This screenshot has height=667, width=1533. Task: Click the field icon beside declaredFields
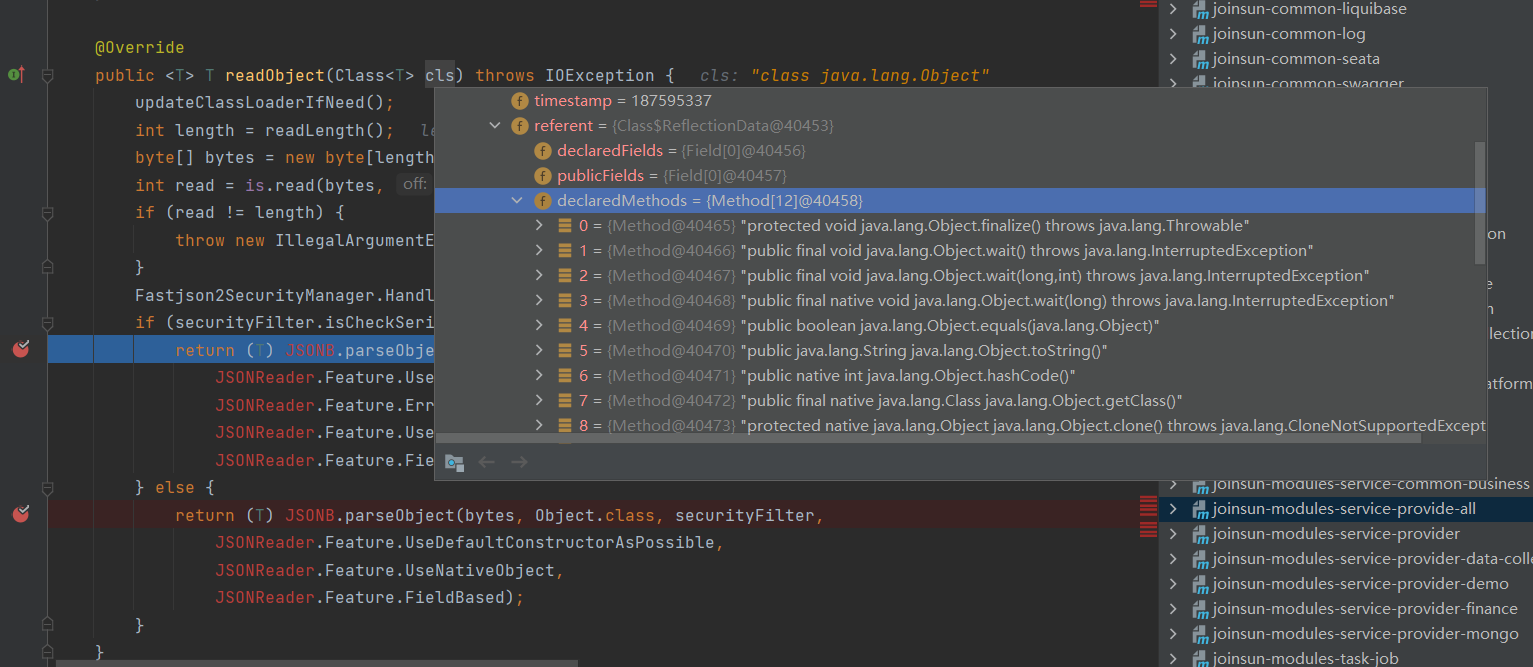pos(543,151)
